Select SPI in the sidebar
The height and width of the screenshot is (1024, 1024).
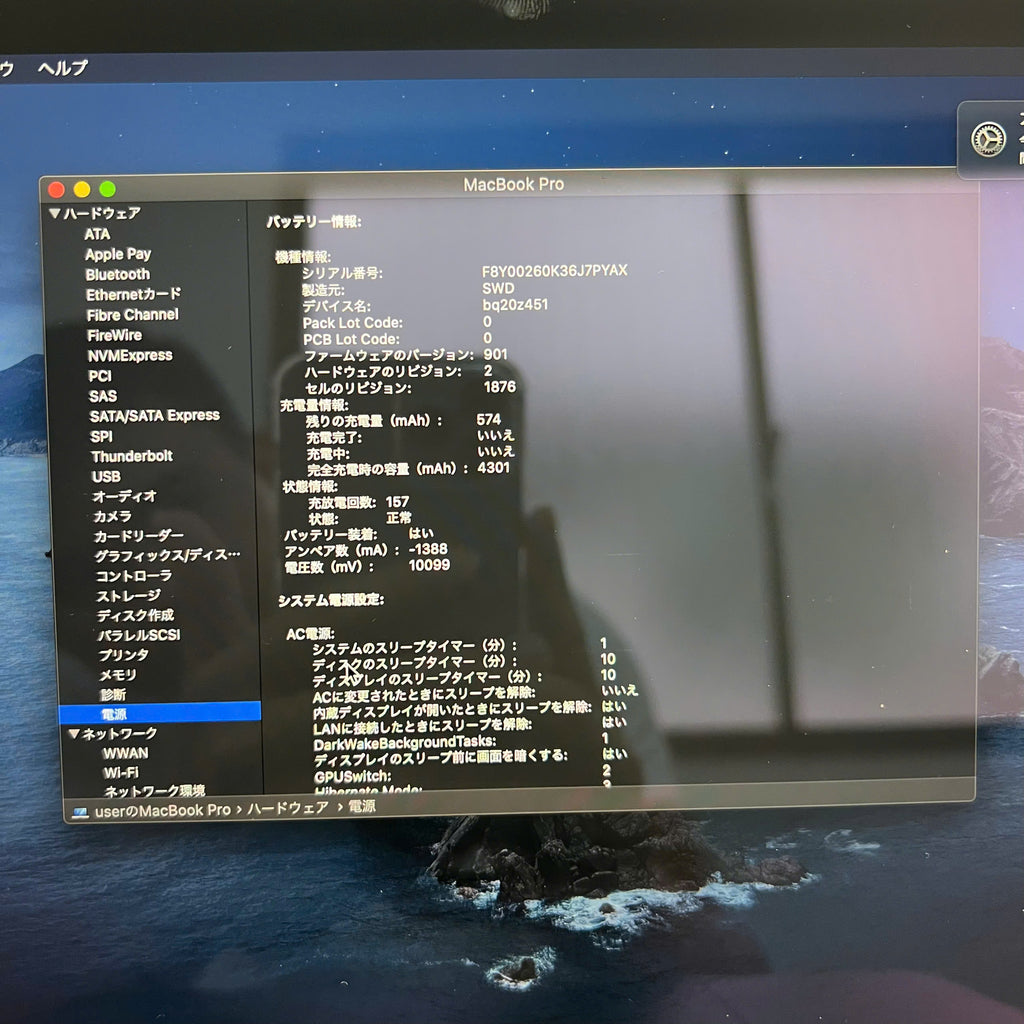101,436
